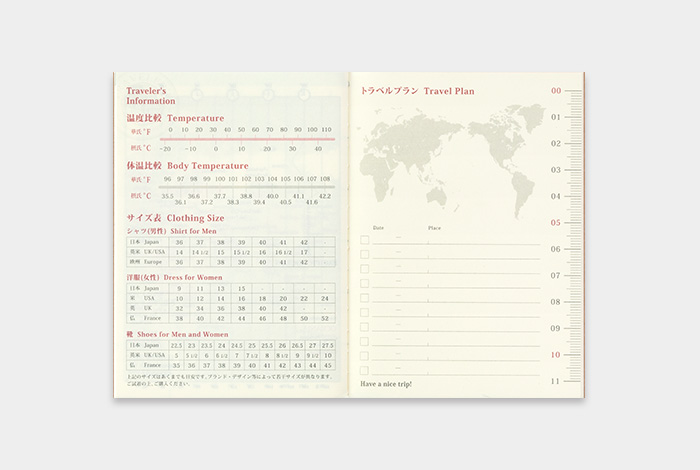The height and width of the screenshot is (470, 700).
Task: Click the '00' mark on the ruler
Action: coord(556,91)
